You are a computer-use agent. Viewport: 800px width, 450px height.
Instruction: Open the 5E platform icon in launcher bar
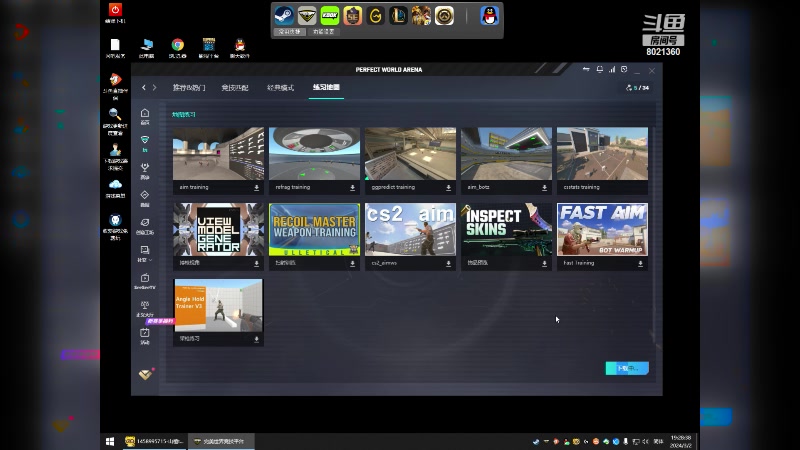353,15
